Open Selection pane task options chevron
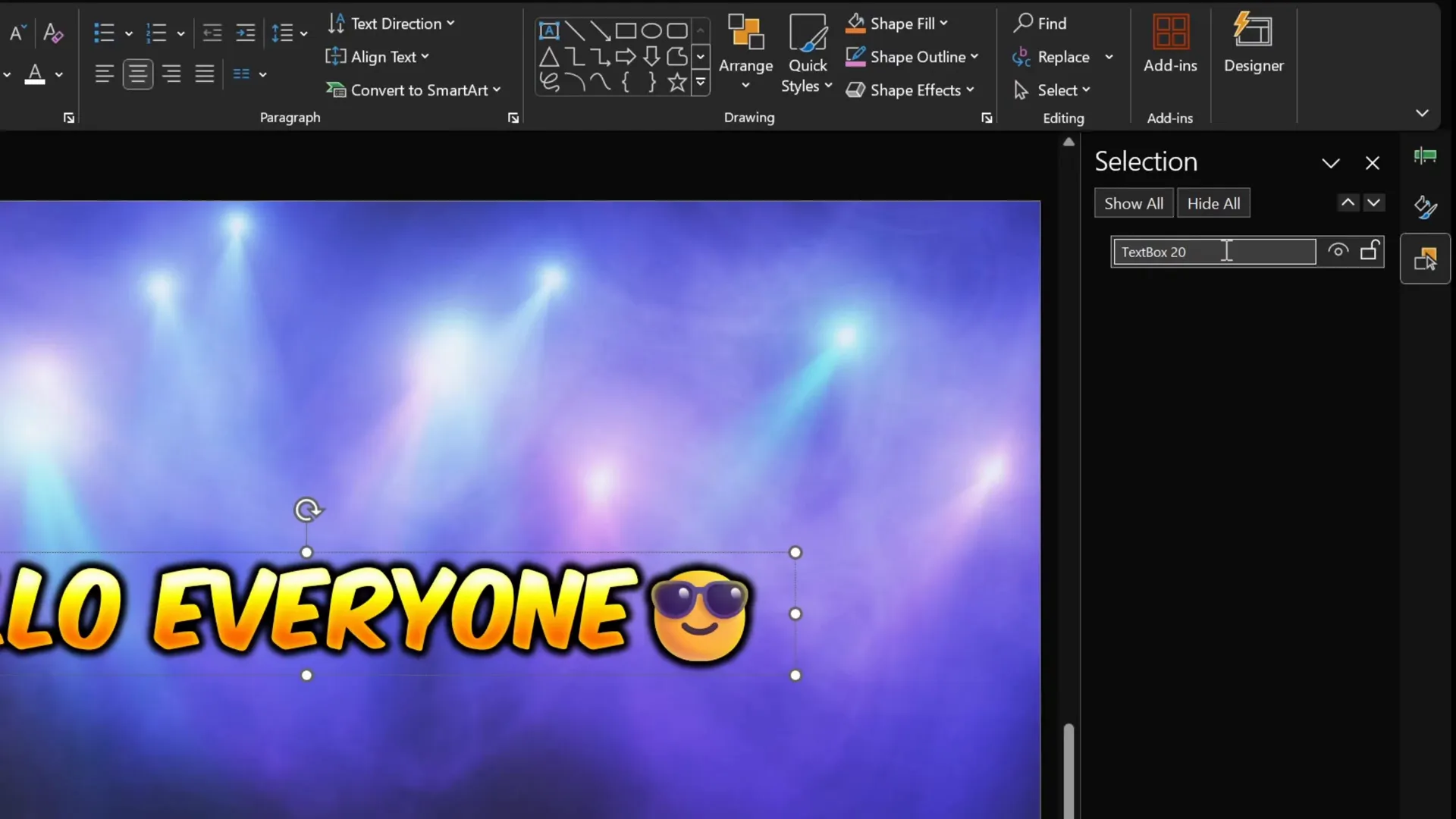The width and height of the screenshot is (1456, 819). 1331,163
